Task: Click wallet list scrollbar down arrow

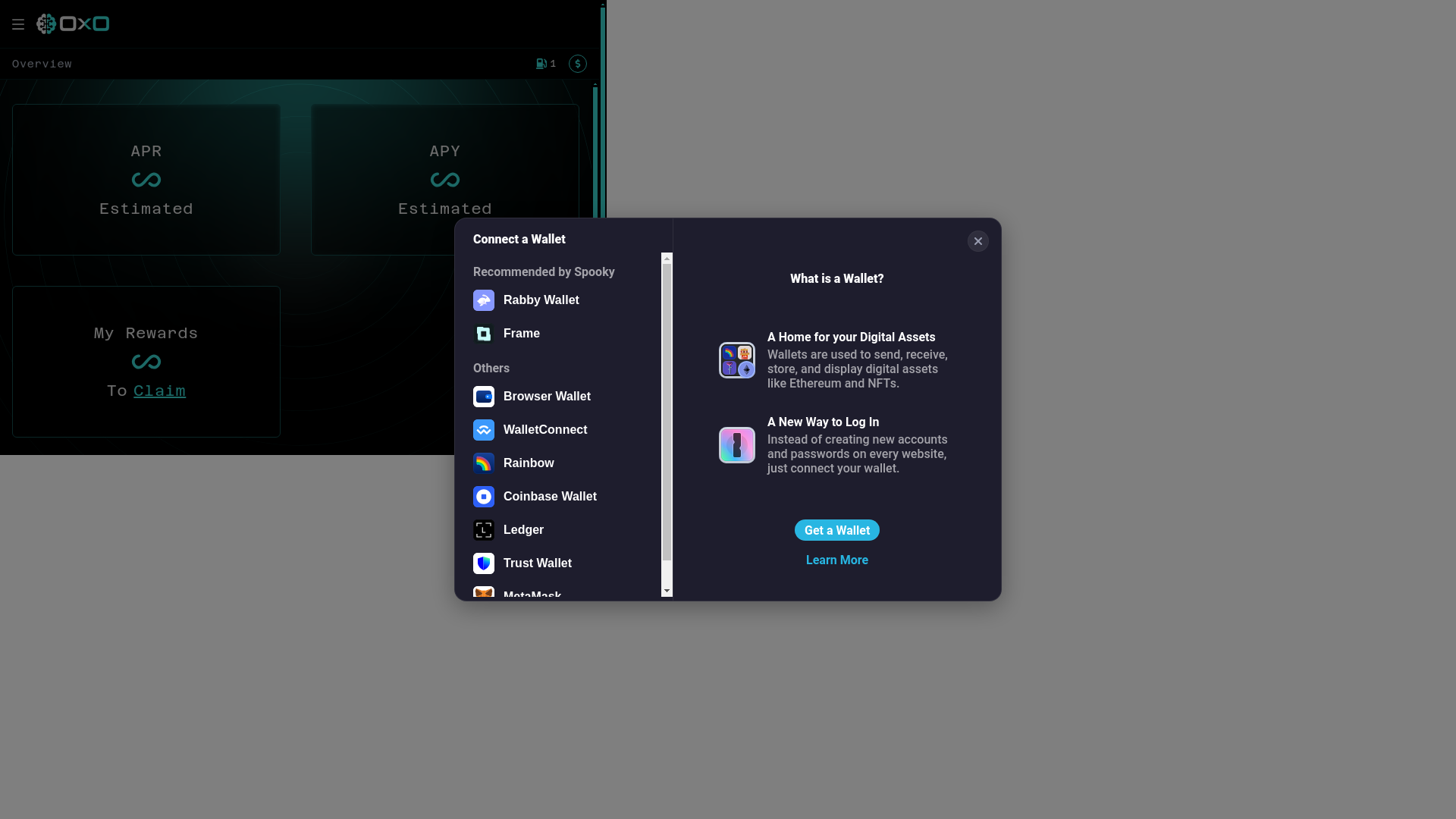Action: click(667, 591)
